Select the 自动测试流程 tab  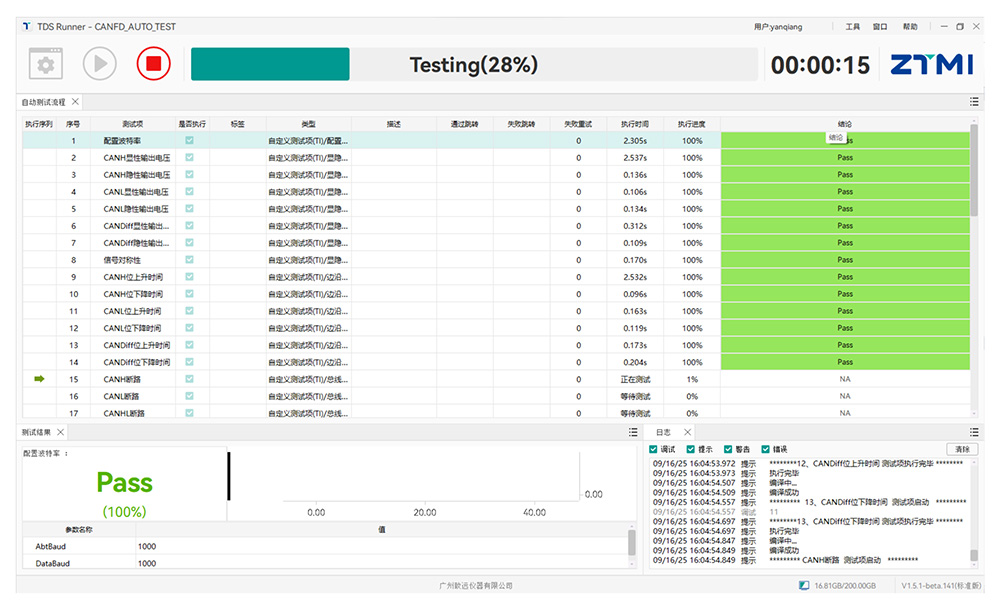pos(43,102)
